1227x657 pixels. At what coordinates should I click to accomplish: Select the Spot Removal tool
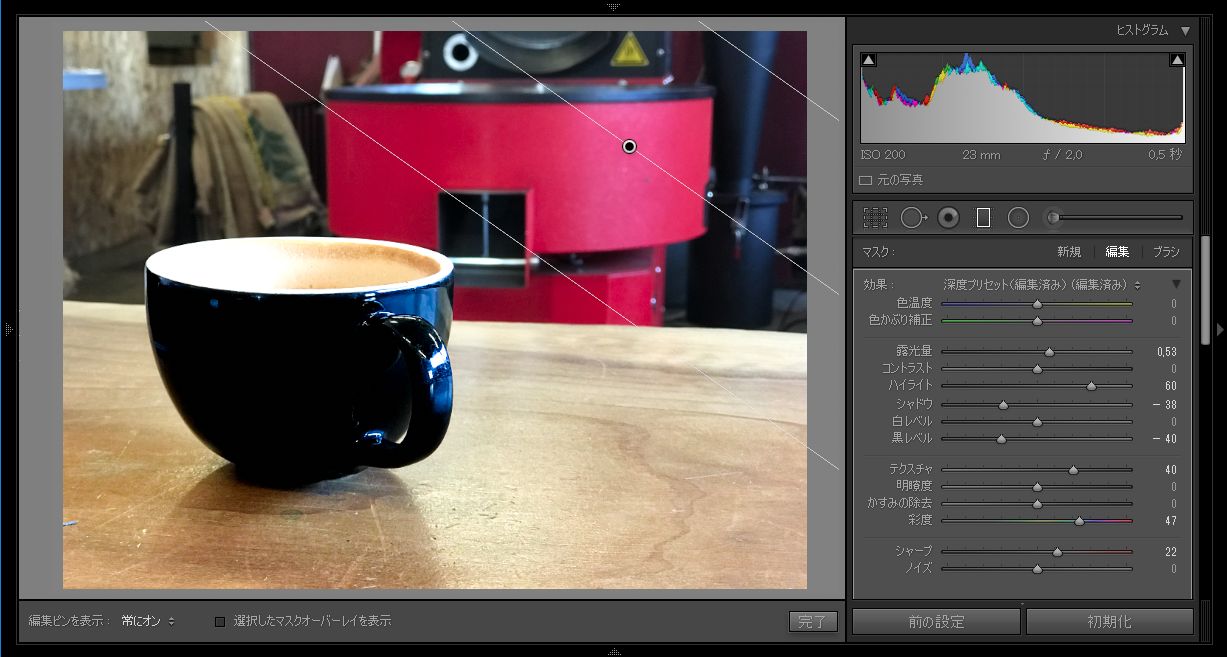(x=913, y=217)
